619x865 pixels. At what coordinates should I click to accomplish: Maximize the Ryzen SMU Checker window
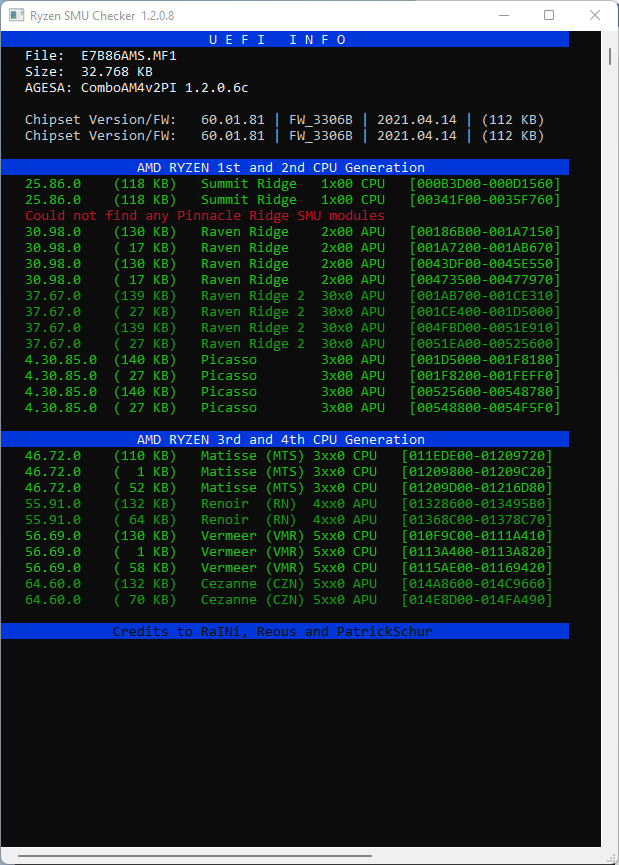coord(549,15)
